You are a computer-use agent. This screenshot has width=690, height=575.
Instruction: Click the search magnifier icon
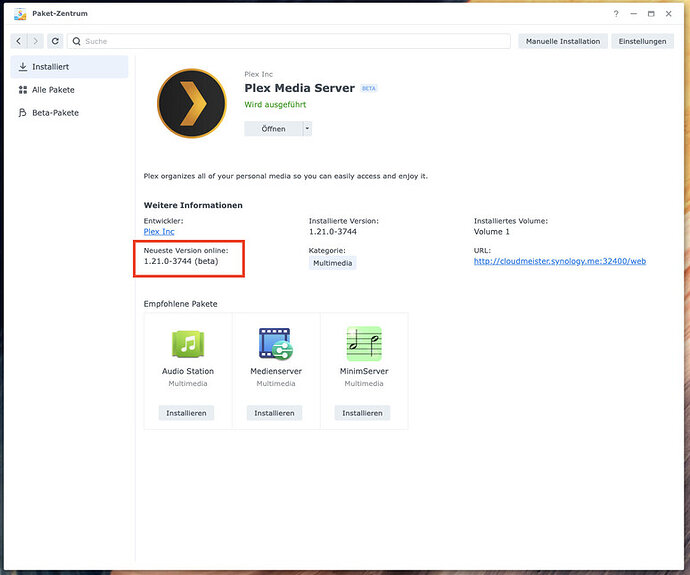coord(77,41)
